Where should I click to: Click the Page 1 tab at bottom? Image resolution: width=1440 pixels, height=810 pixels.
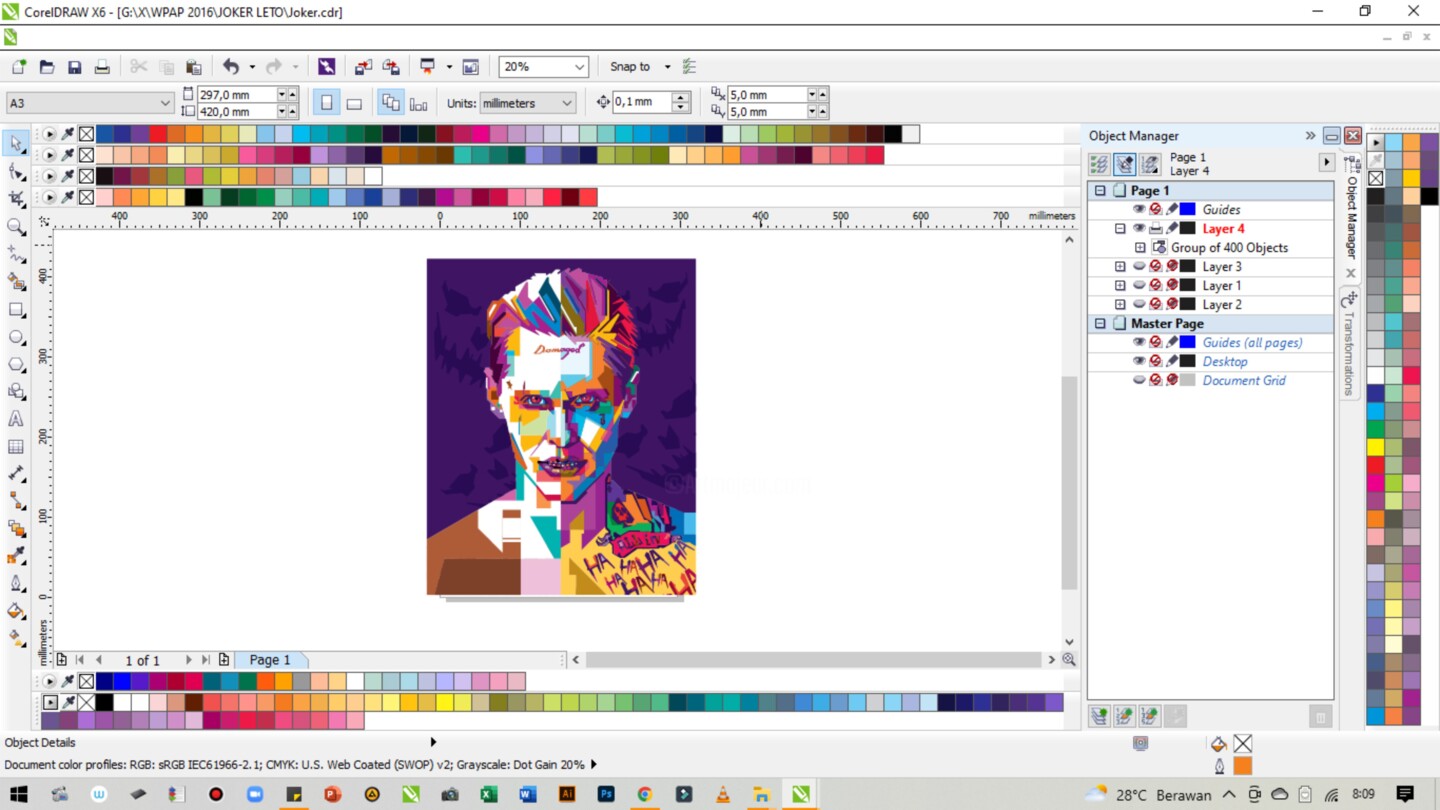(x=270, y=660)
